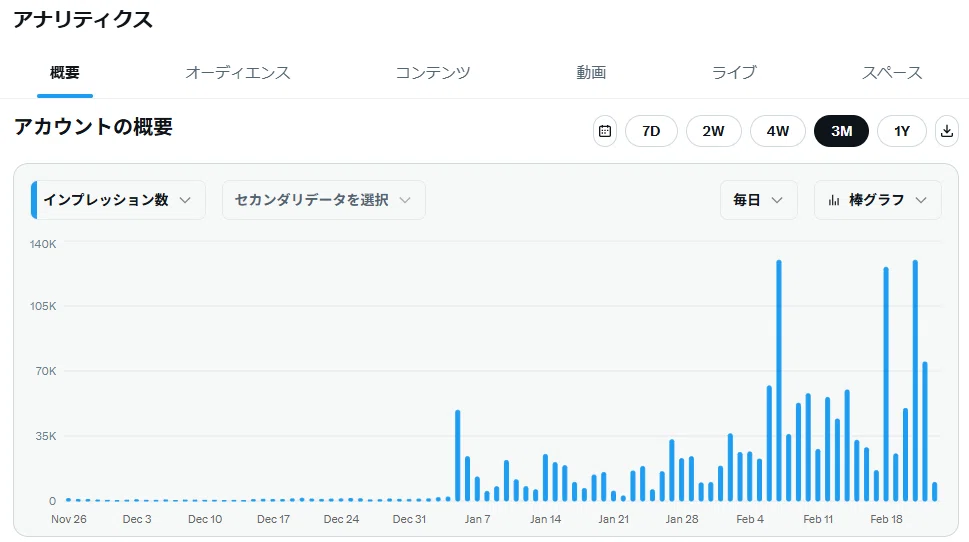The height and width of the screenshot is (542, 969).
Task: Switch to the スペース tab
Action: (x=892, y=73)
